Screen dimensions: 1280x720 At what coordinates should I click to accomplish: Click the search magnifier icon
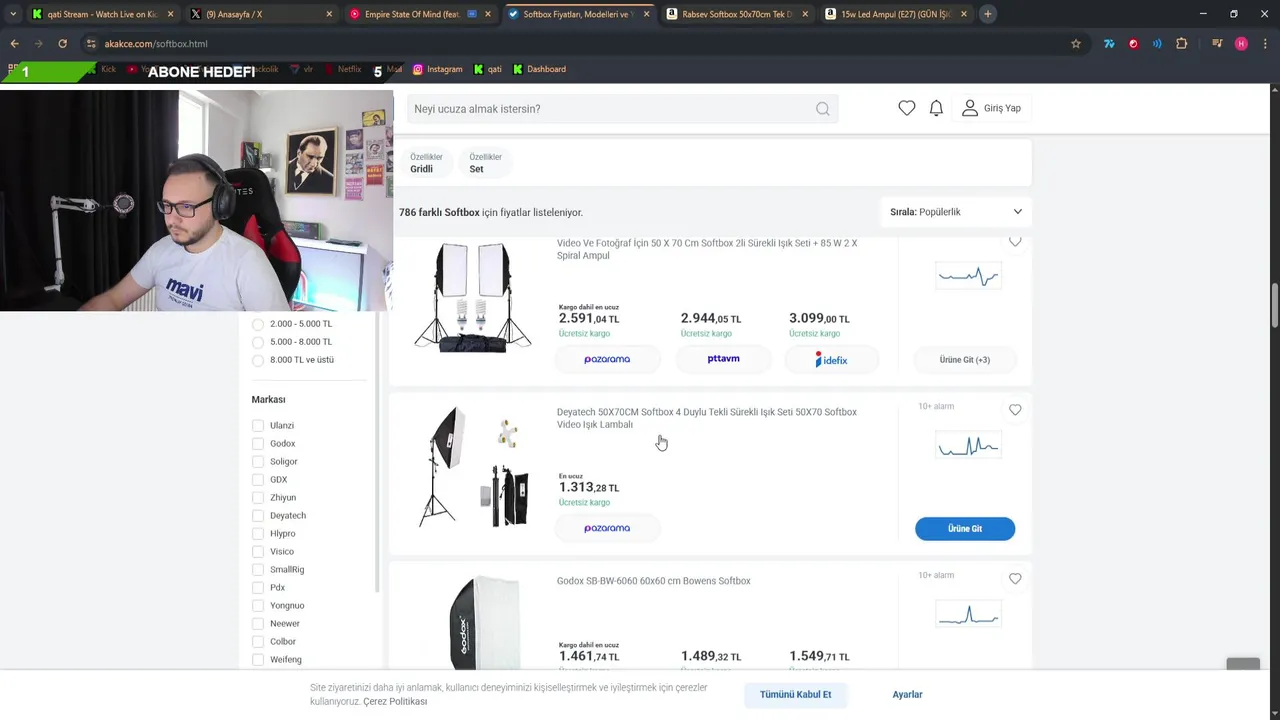tap(822, 109)
